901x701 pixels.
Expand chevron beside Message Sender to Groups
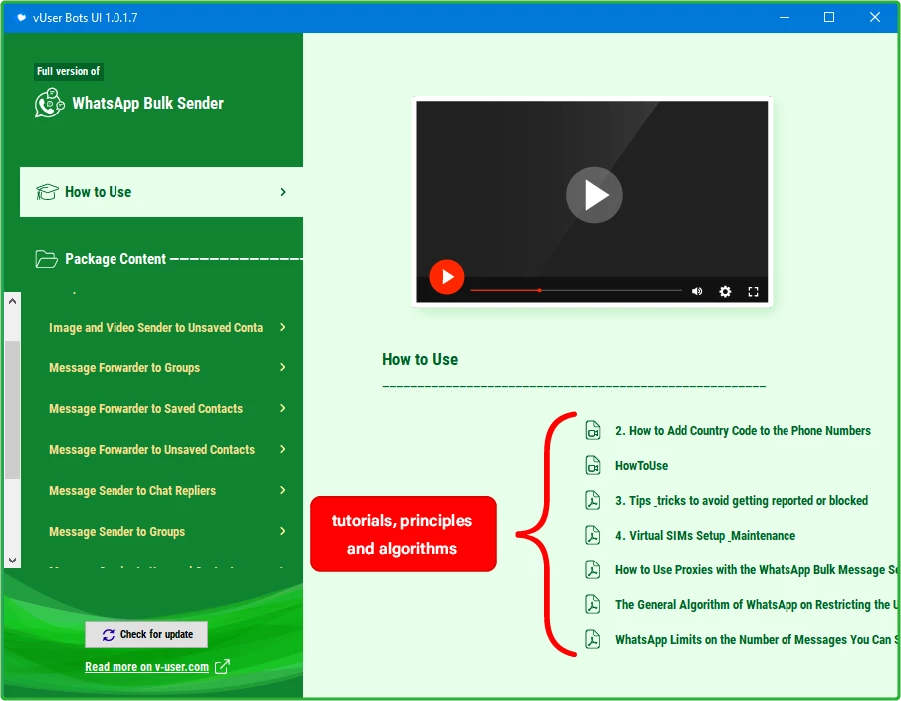pyautogui.click(x=283, y=531)
